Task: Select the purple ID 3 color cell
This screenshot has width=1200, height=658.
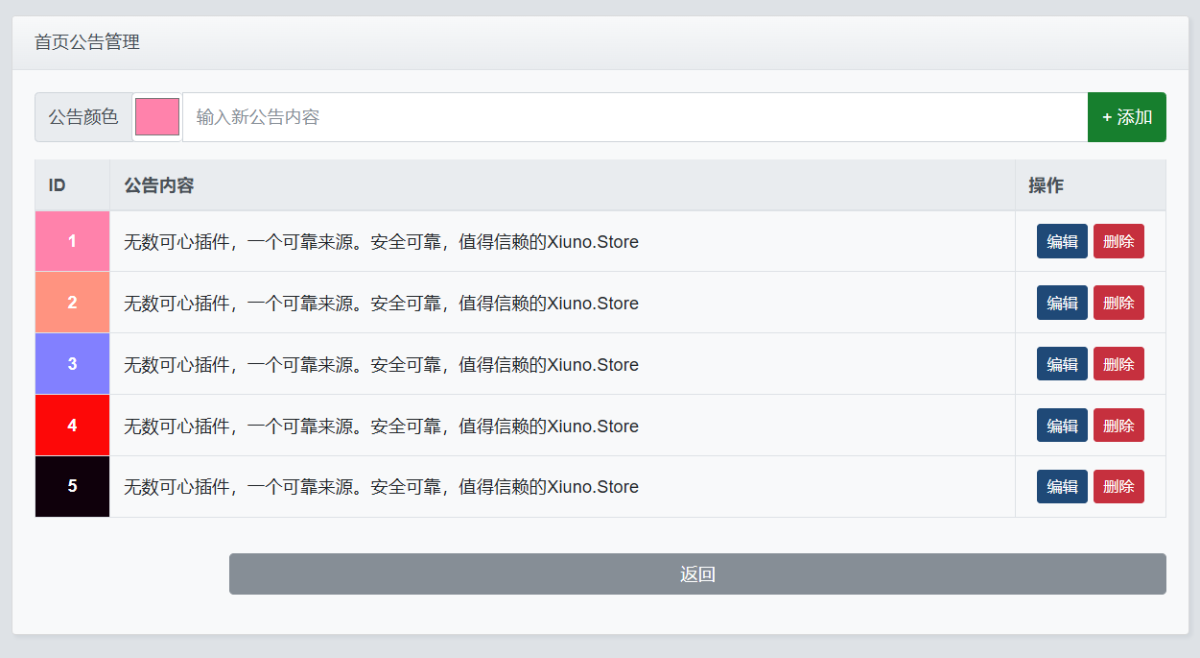Action: (72, 364)
